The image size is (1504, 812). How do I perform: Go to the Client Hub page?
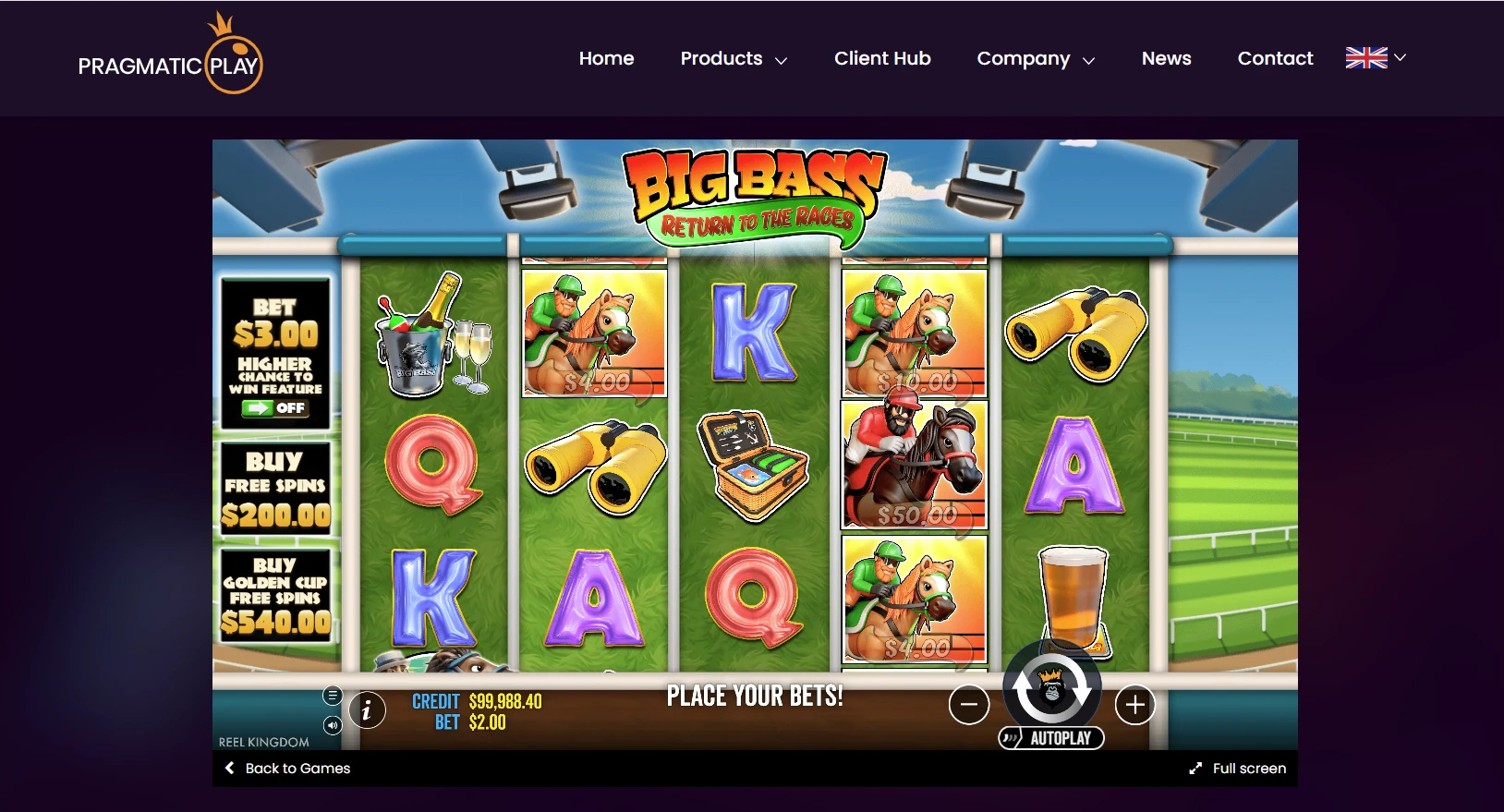(882, 58)
